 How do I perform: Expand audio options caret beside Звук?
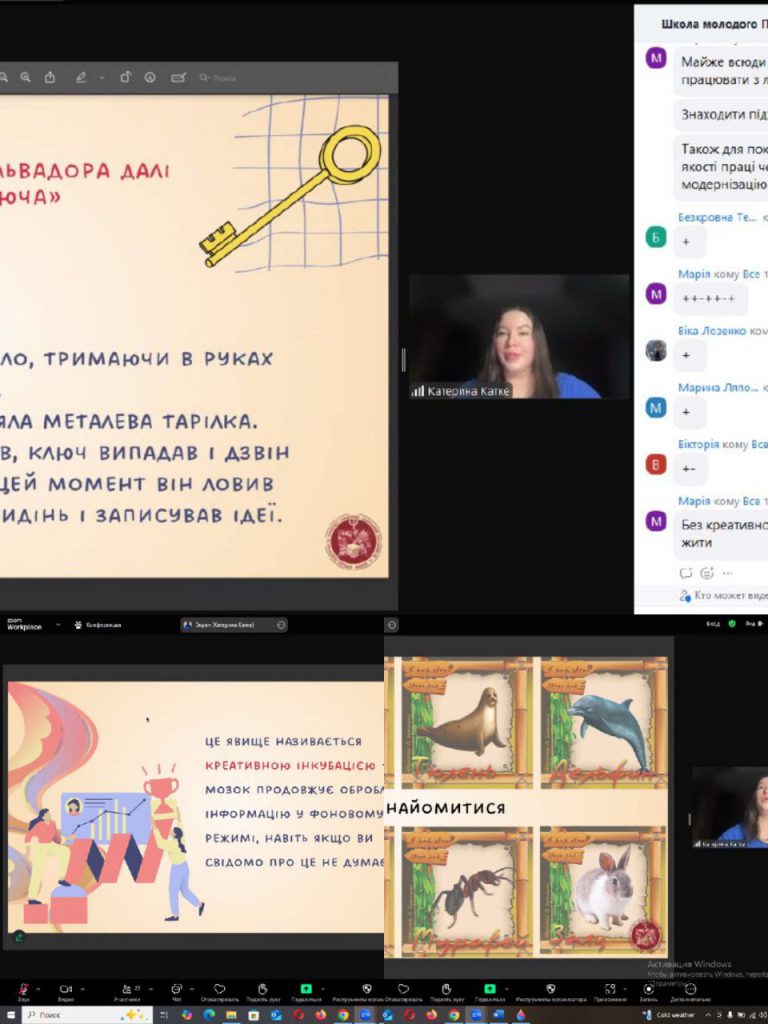[38, 989]
